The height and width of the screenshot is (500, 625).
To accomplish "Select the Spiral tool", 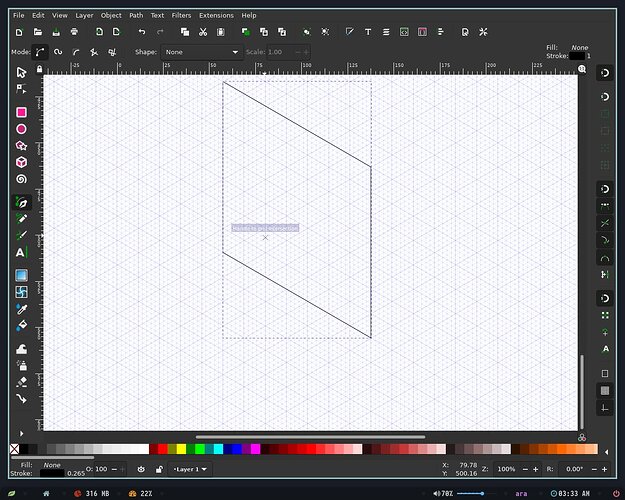I will [22, 179].
